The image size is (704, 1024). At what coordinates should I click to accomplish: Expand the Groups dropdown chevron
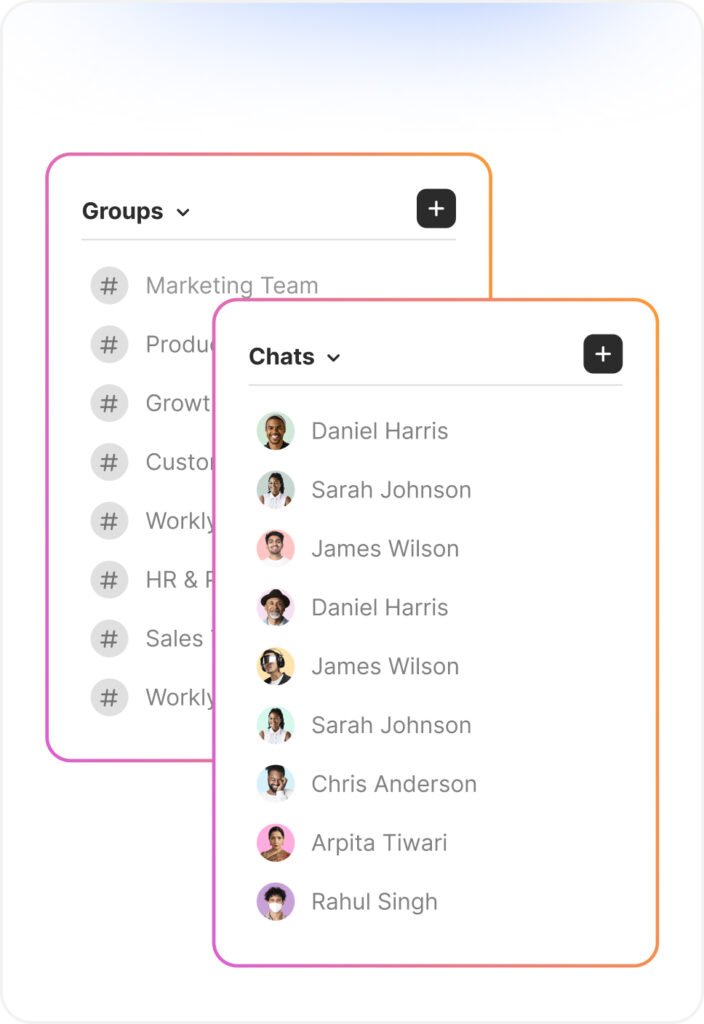coord(183,212)
